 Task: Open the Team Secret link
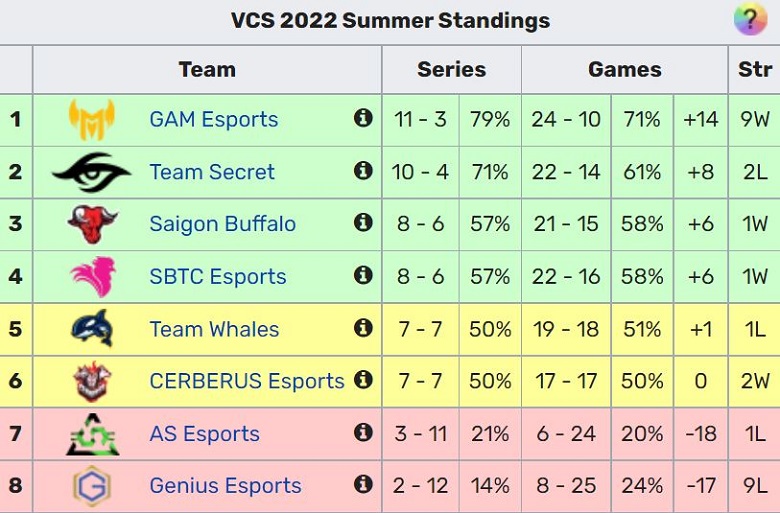(212, 172)
